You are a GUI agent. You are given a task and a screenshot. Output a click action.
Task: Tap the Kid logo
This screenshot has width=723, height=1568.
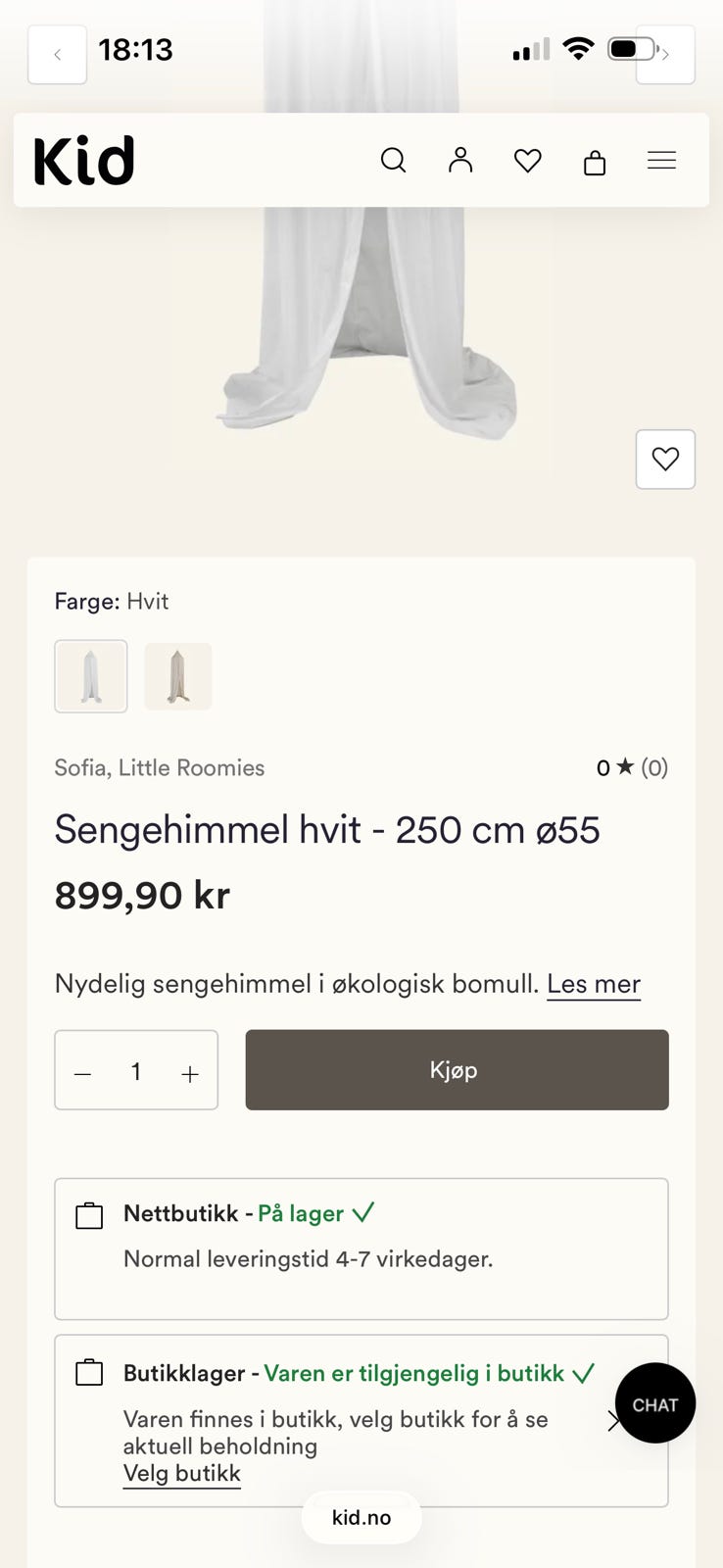[x=84, y=161]
